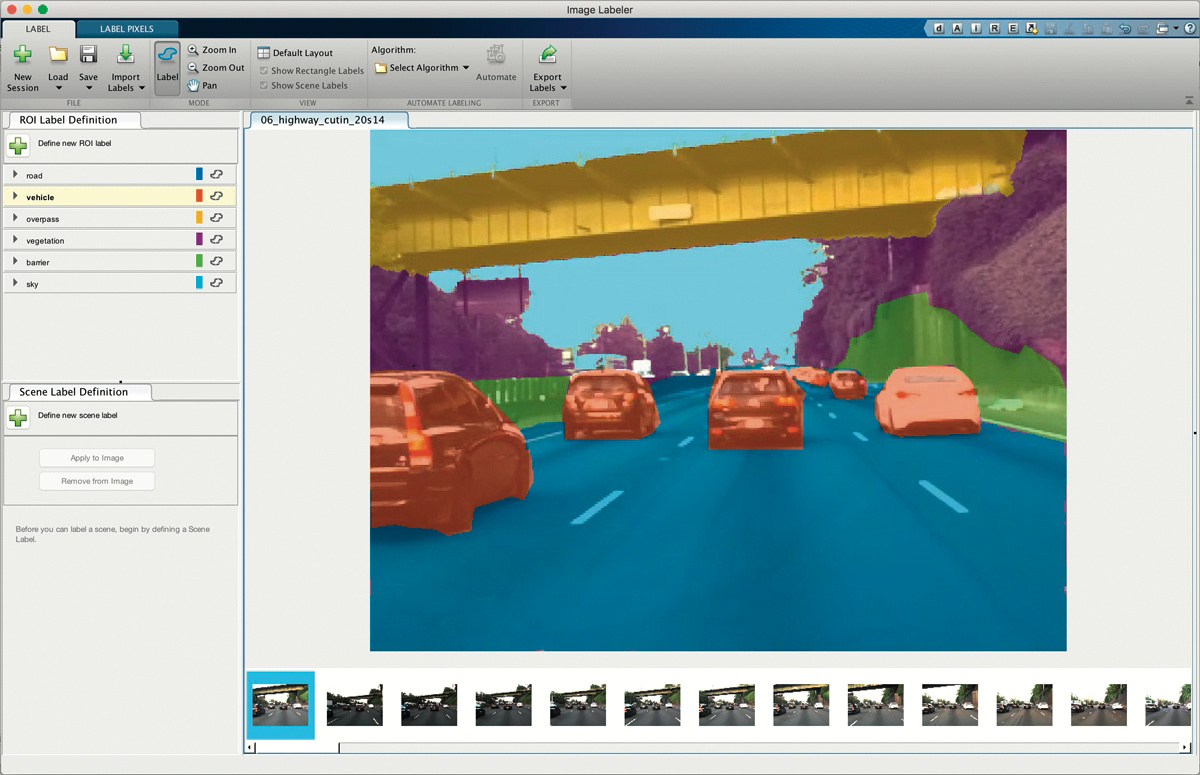Open the Select Algorithm dropdown
Image resolution: width=1200 pixels, height=775 pixels.
click(x=422, y=68)
